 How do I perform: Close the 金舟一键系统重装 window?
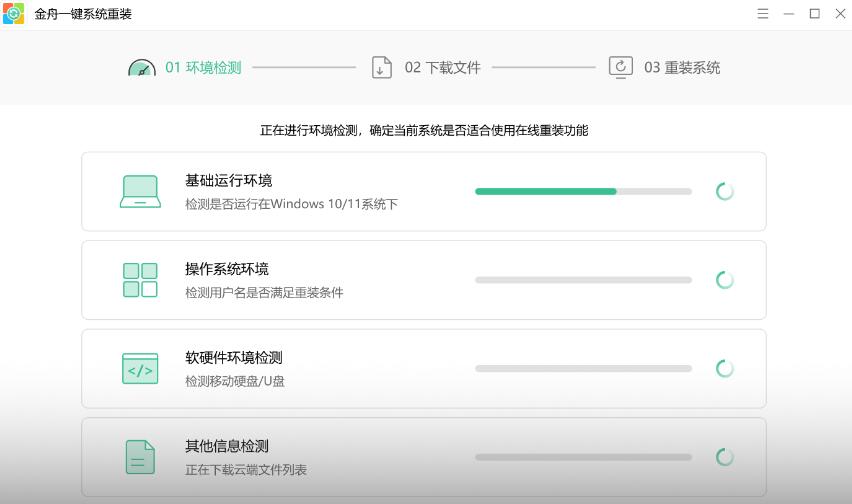pos(840,14)
